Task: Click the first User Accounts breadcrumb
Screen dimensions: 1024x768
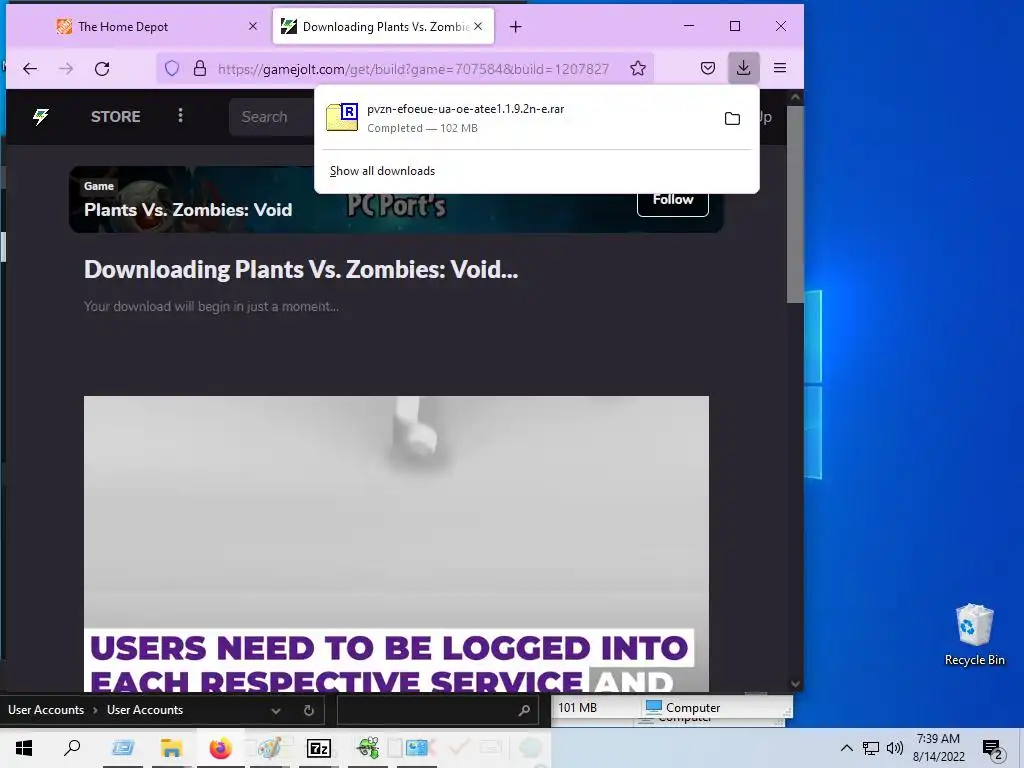Action: click(46, 710)
